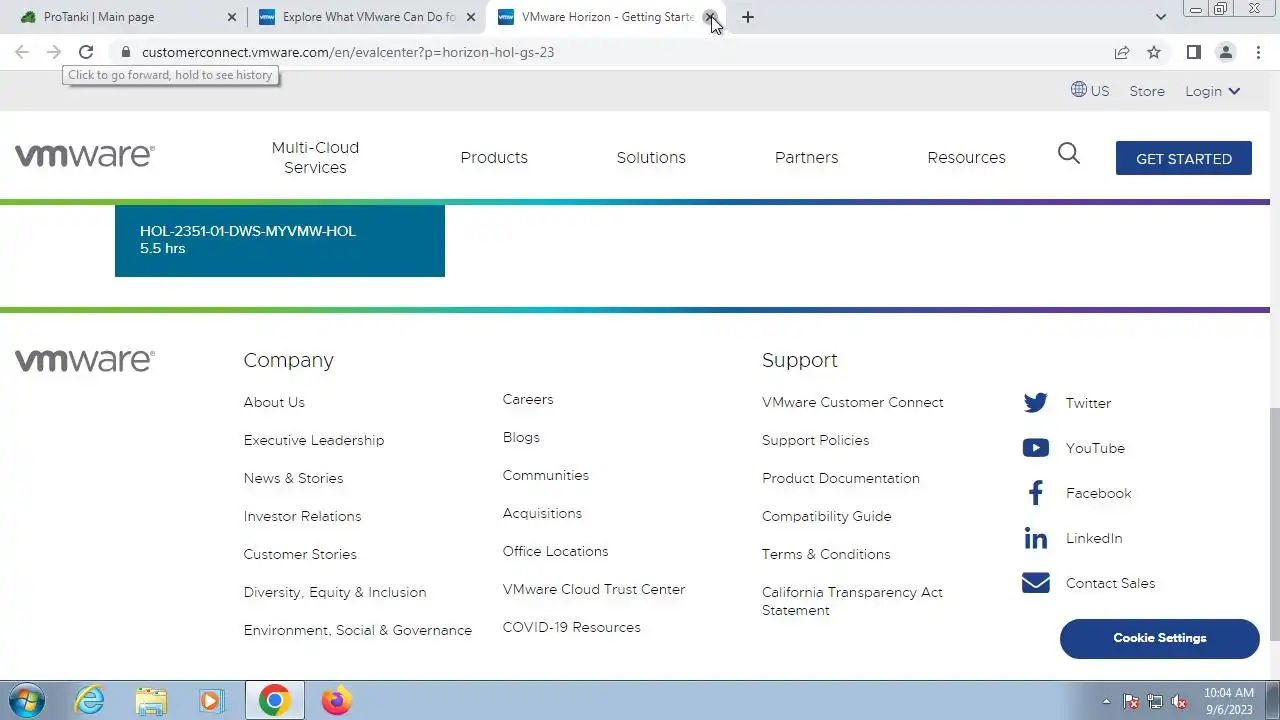
Task: Reload the page with the refresh icon
Action: coord(86,52)
